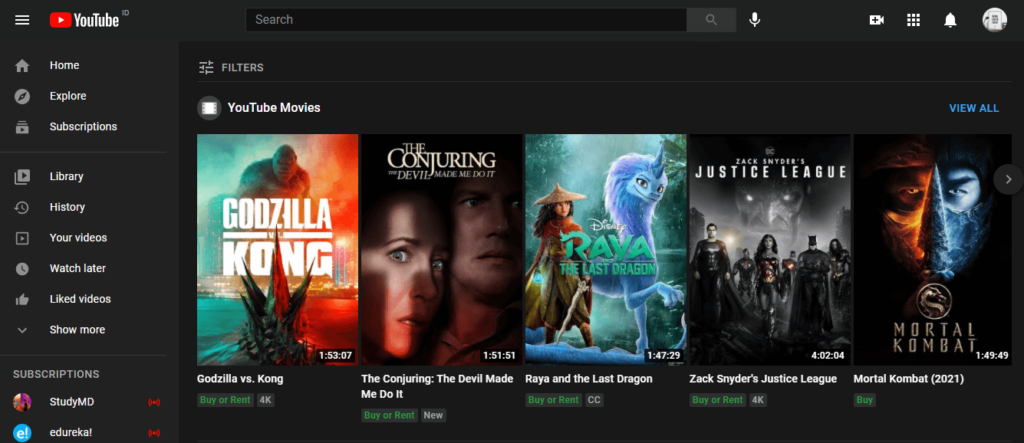Viewport: 1024px width, 443px height.
Task: Click the YouTube Movies film icon
Action: pyautogui.click(x=209, y=108)
